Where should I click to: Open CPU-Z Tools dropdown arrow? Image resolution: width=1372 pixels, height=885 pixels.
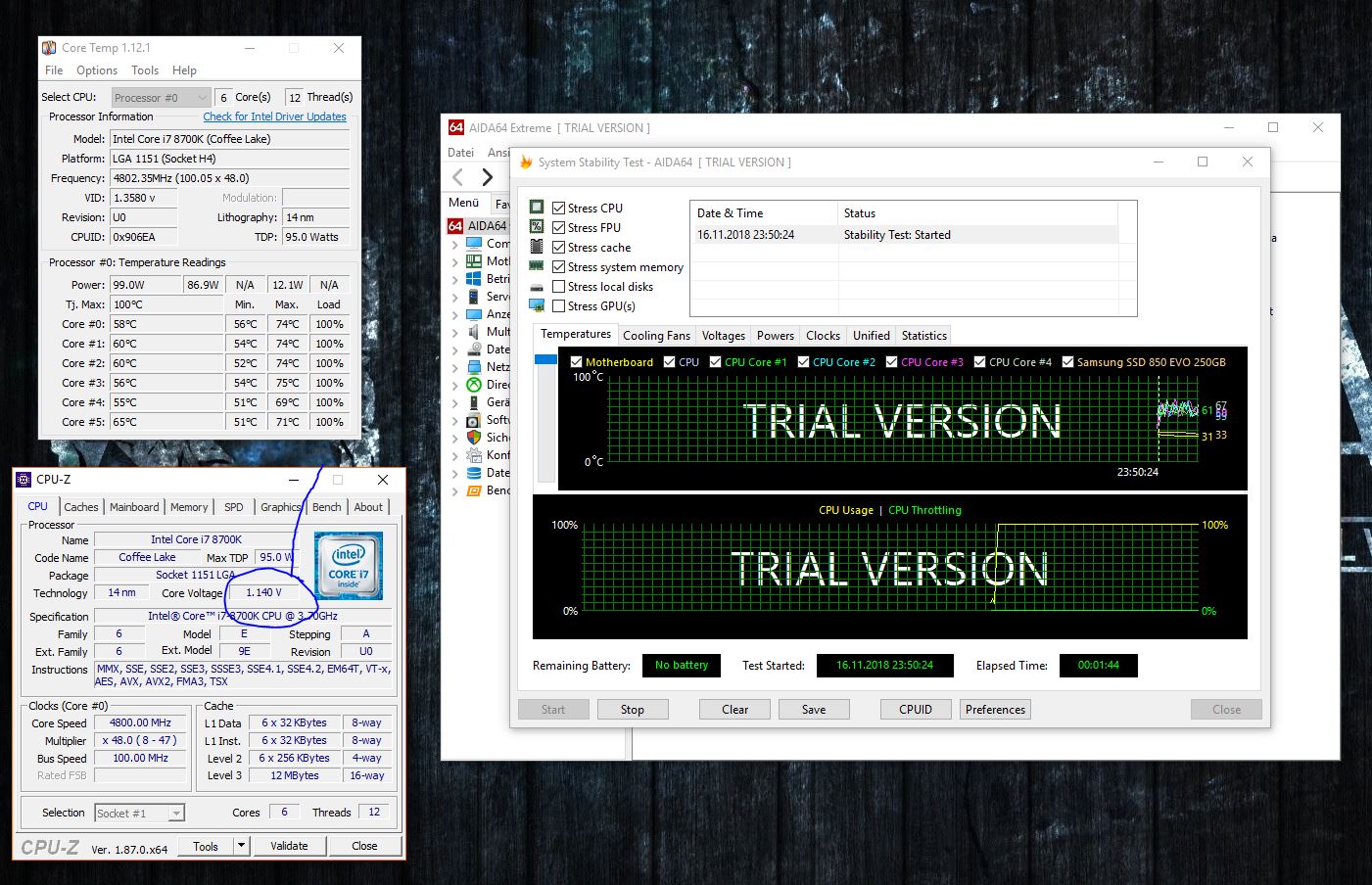[x=242, y=846]
